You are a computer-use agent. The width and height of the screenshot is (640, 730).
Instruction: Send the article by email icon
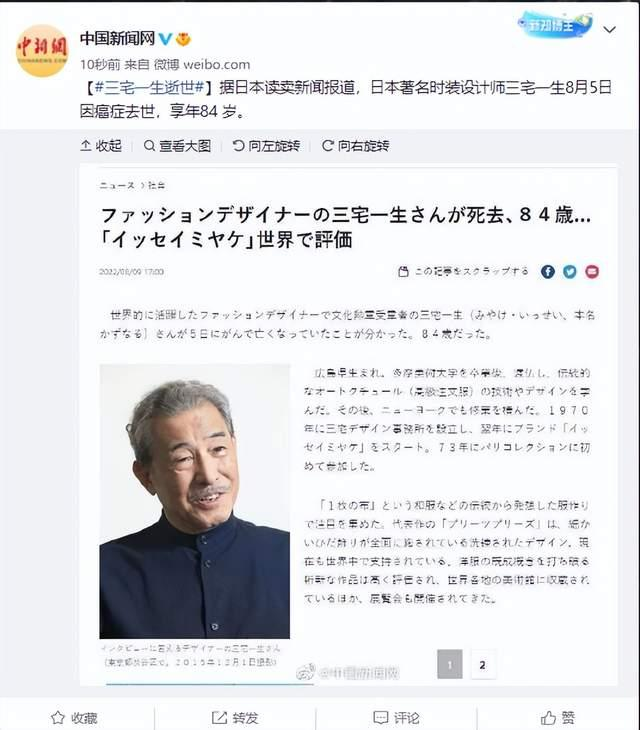592,271
